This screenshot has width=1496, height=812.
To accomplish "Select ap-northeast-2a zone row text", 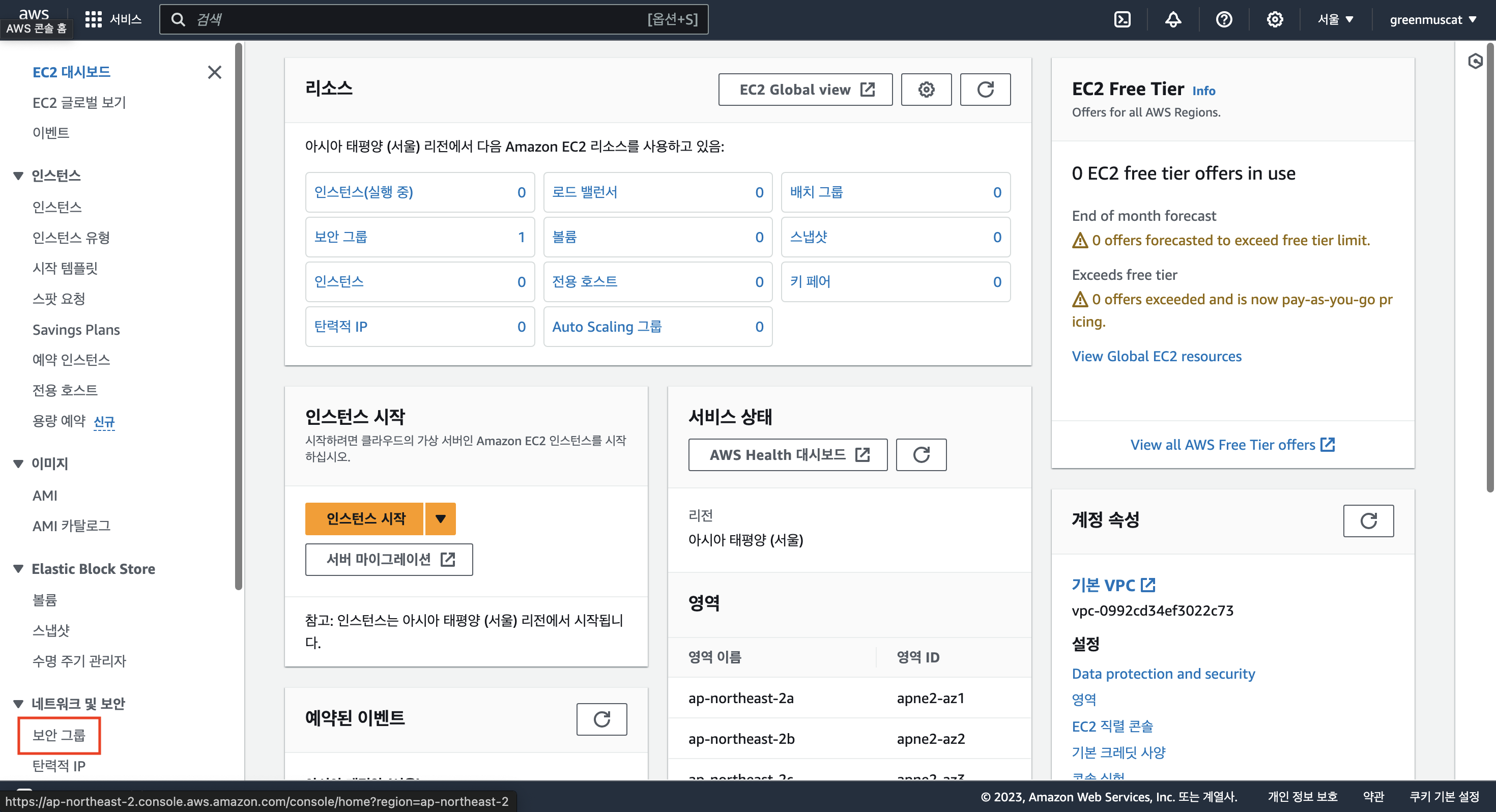I will (x=741, y=698).
